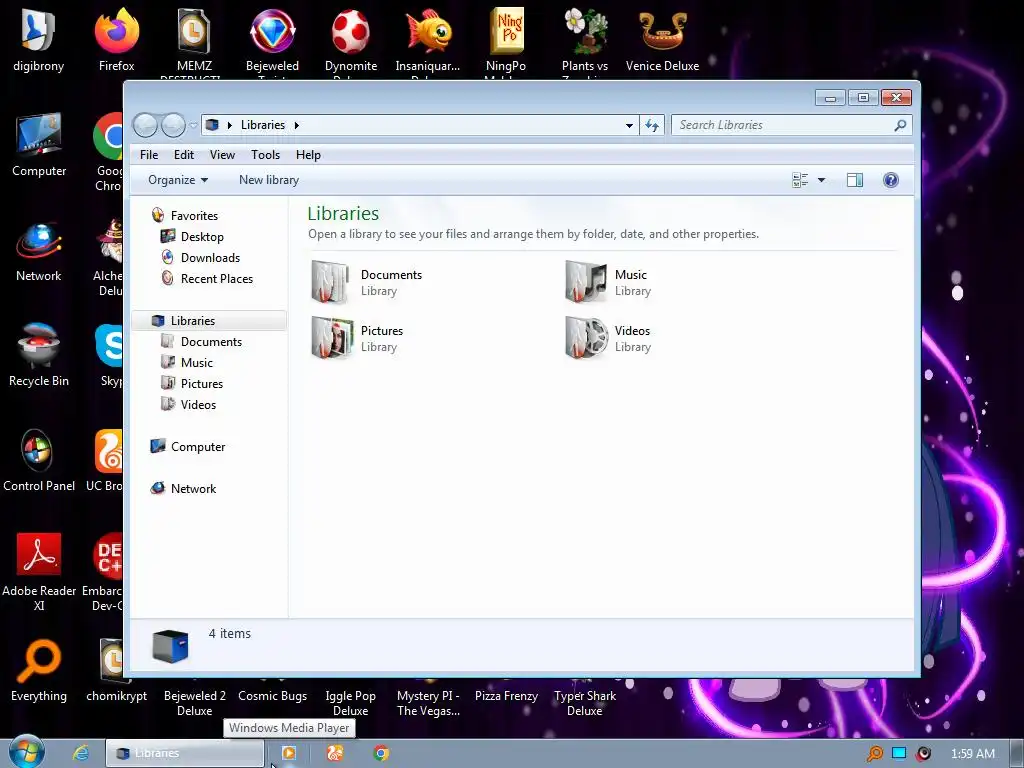Click the Libraries breadcrumb segment
The width and height of the screenshot is (1024, 768).
click(263, 125)
